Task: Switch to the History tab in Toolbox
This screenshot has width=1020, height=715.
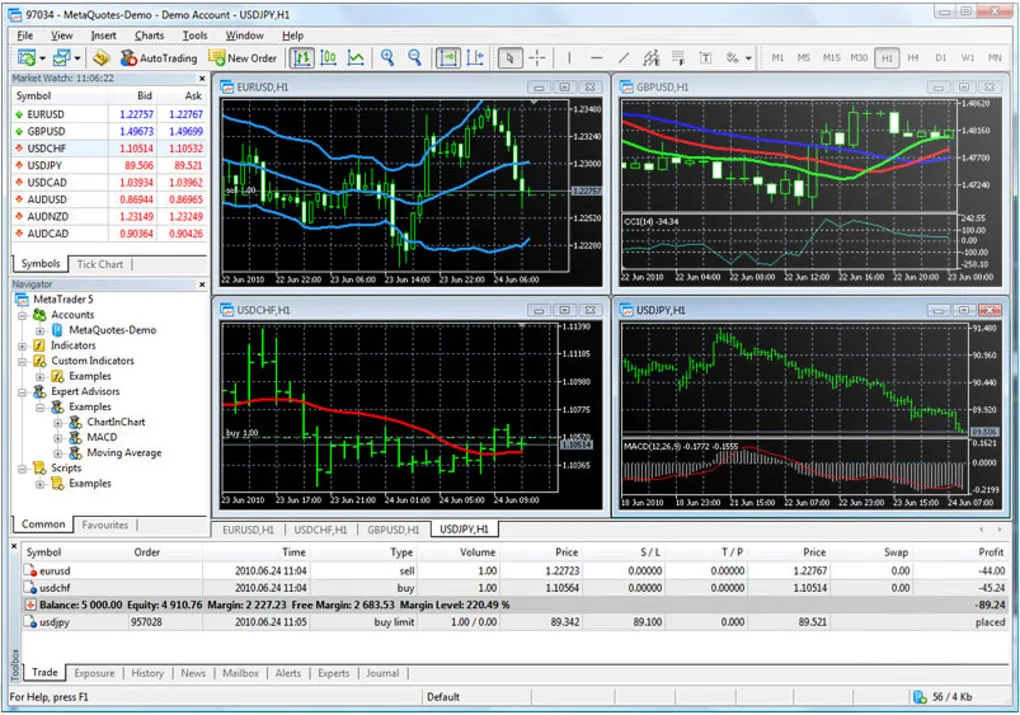Action: click(147, 673)
